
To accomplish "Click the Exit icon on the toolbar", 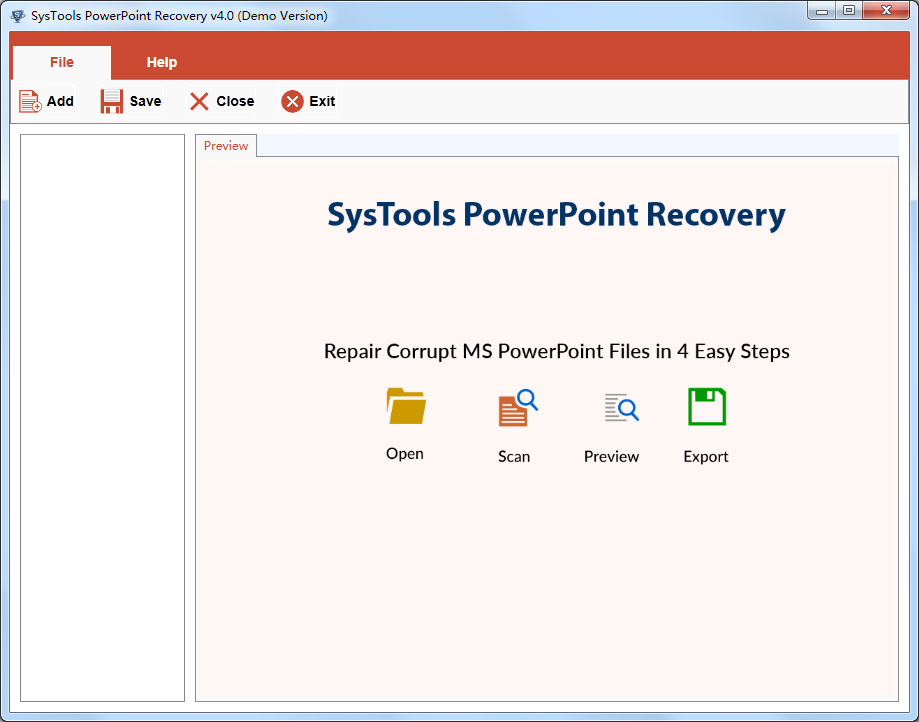I will coord(291,100).
